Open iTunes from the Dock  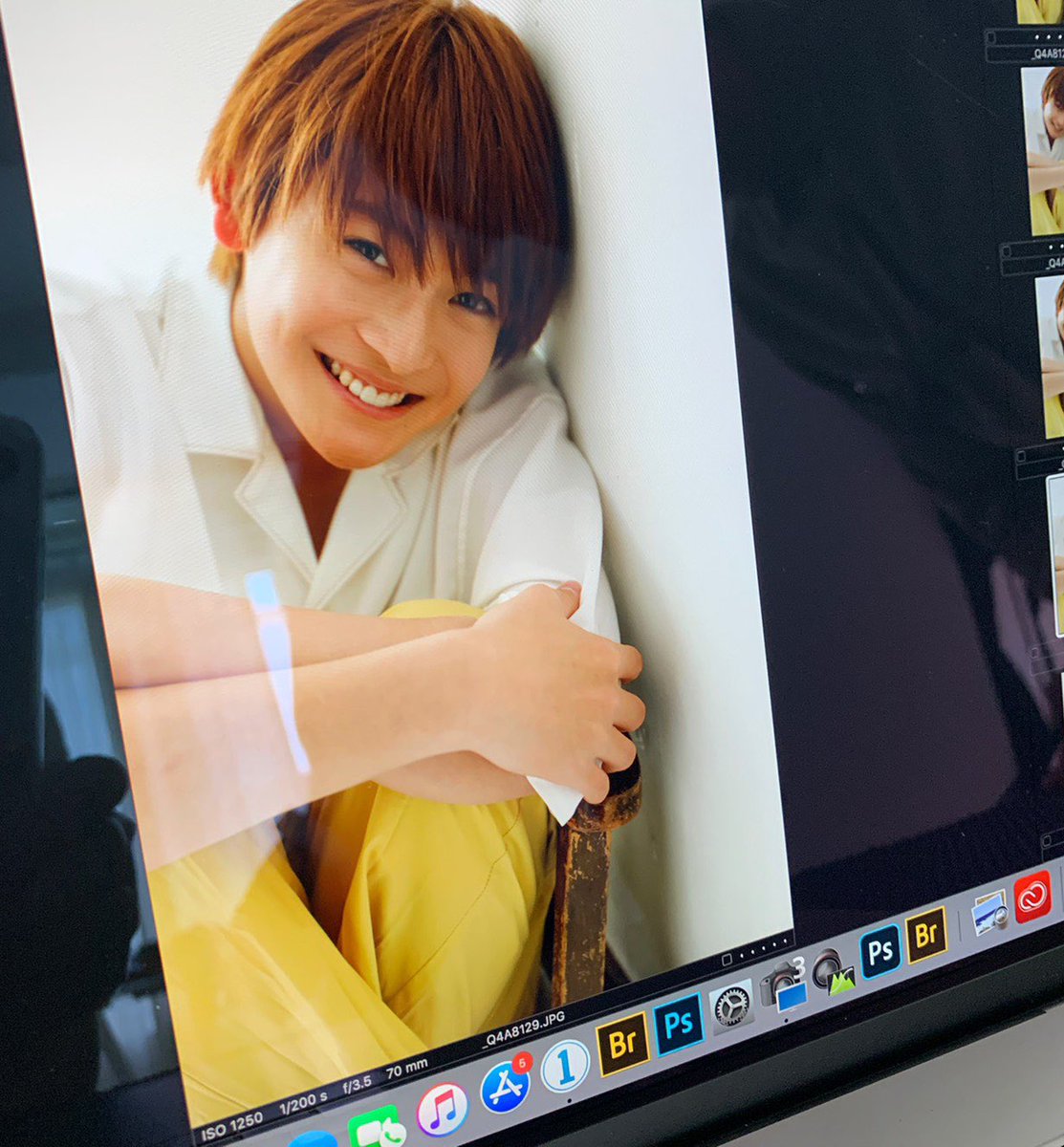coord(442,1109)
